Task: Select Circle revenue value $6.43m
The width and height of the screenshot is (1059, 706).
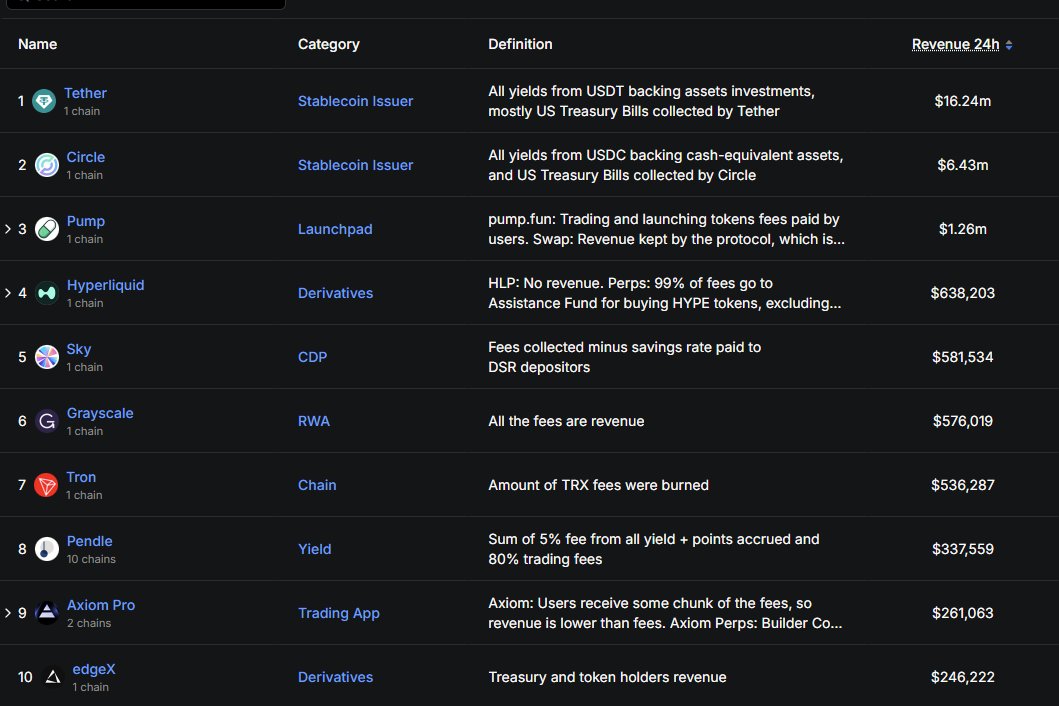Action: pyautogui.click(x=962, y=165)
